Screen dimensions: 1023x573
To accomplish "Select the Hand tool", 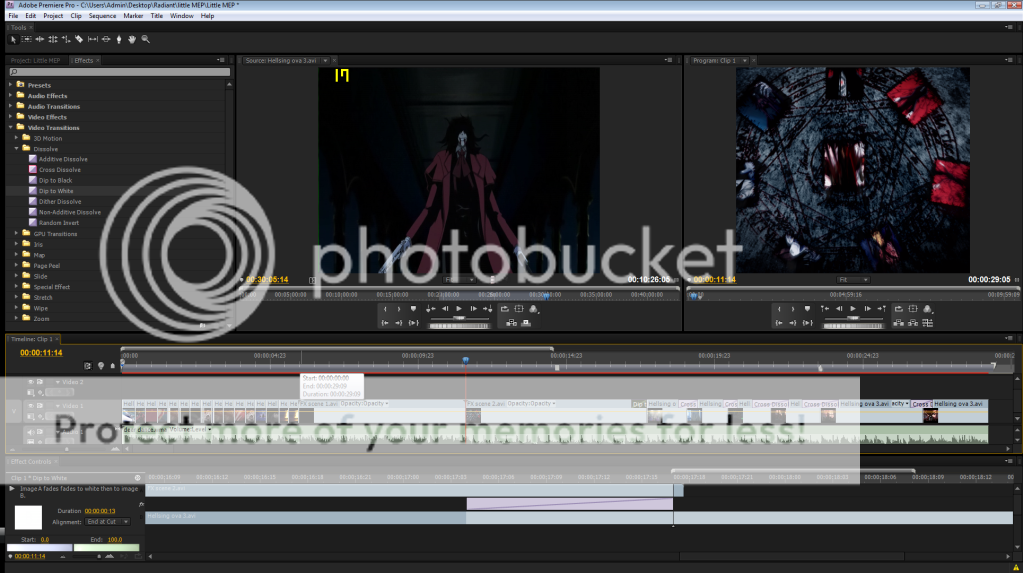I will (132, 40).
